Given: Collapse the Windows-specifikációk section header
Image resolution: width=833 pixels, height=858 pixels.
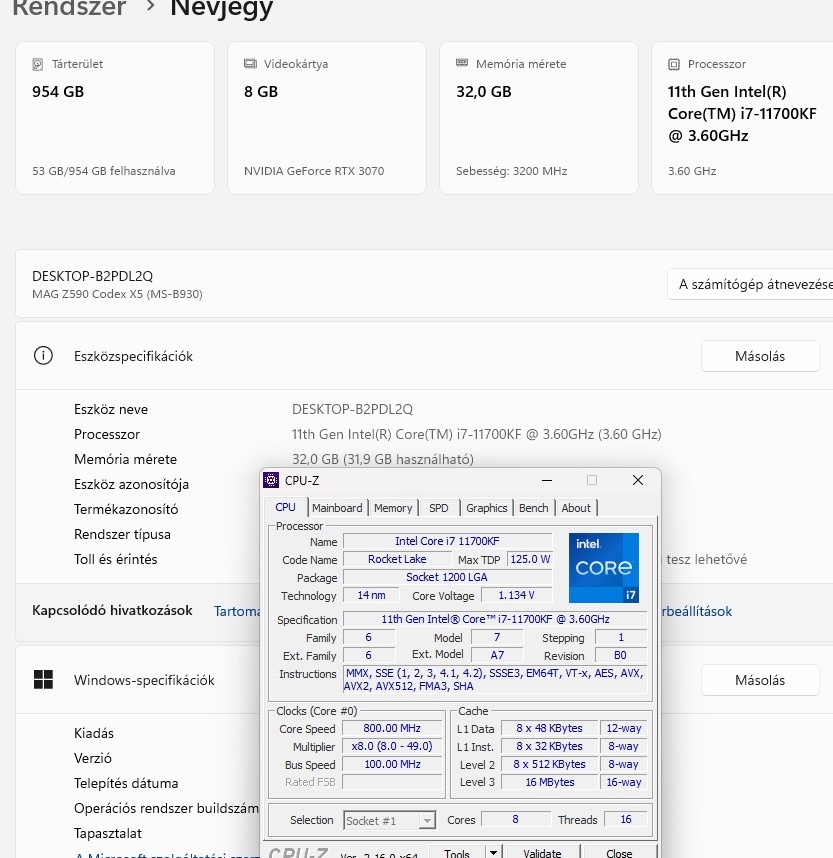Looking at the screenshot, I should [x=424, y=680].
